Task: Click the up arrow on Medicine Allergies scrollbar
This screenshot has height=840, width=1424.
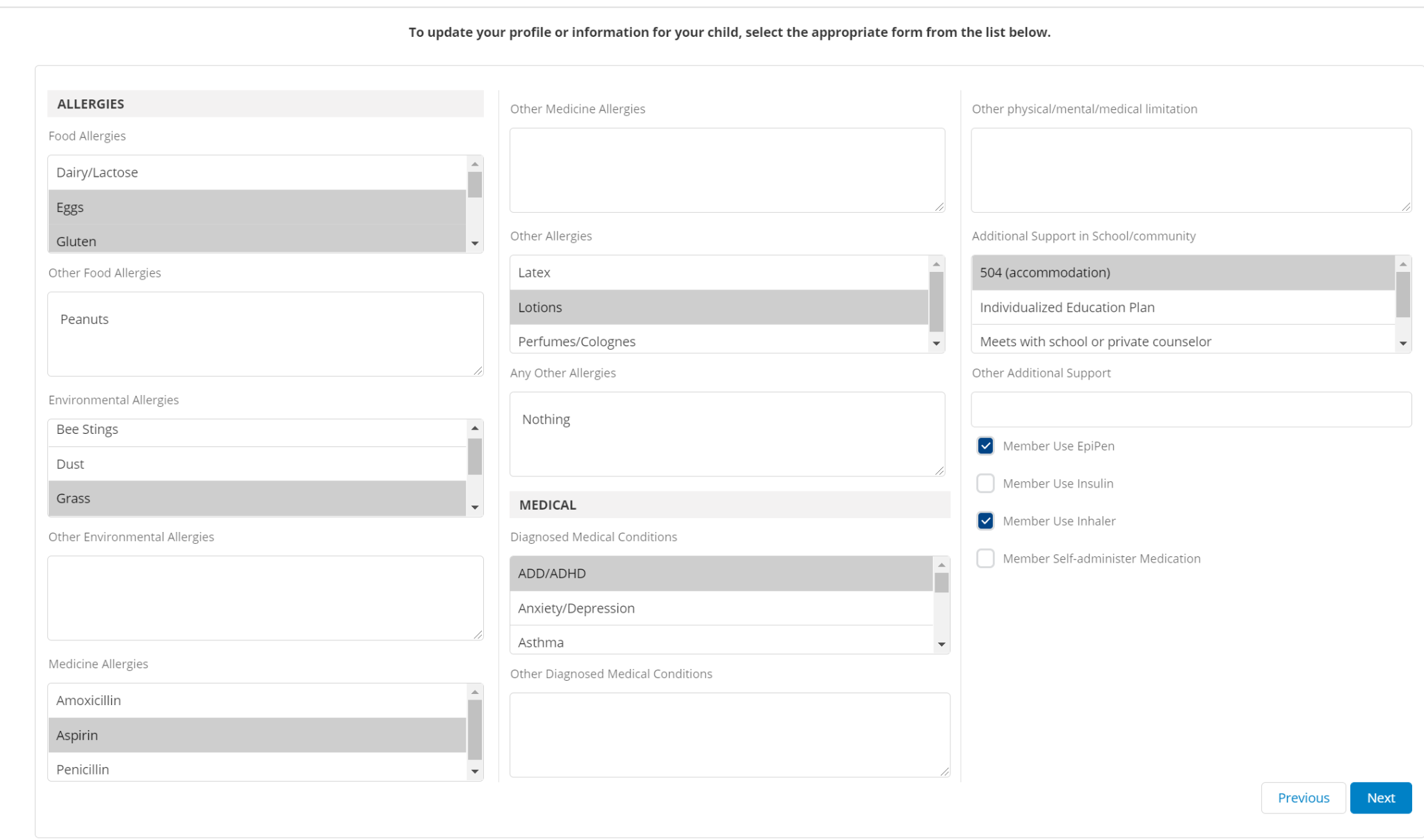Action: coord(475,690)
